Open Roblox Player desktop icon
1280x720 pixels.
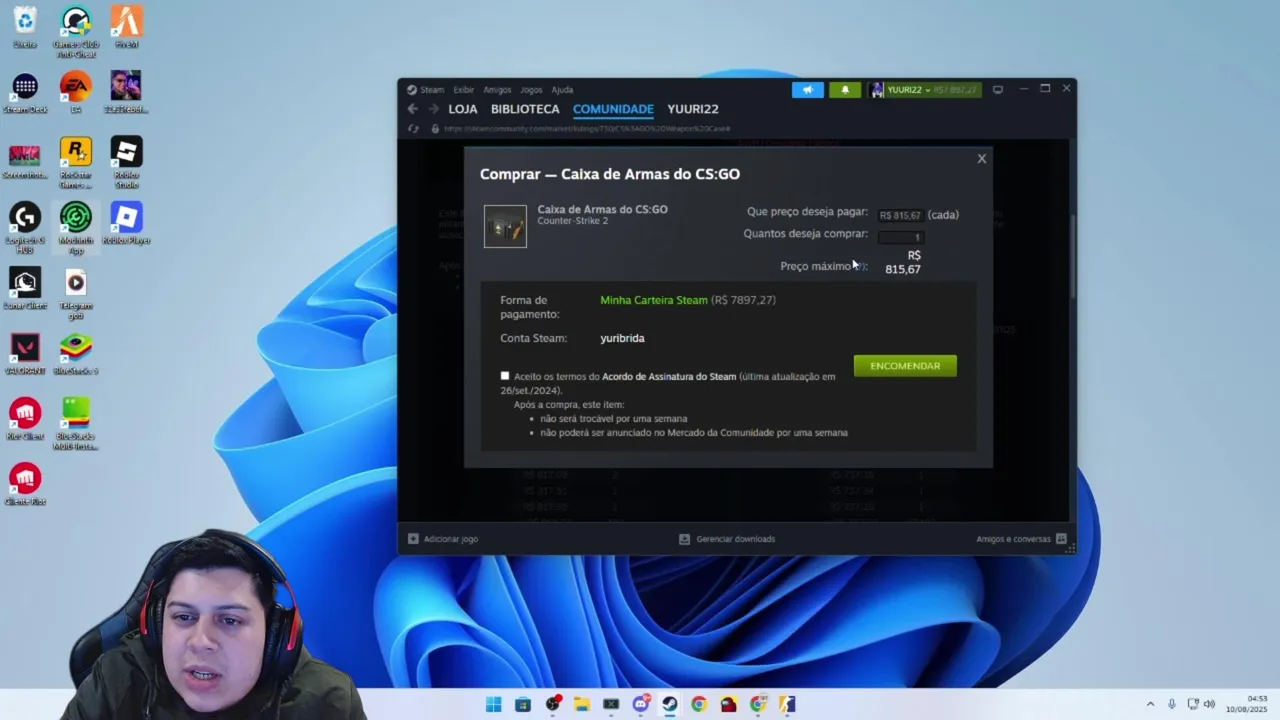click(126, 222)
